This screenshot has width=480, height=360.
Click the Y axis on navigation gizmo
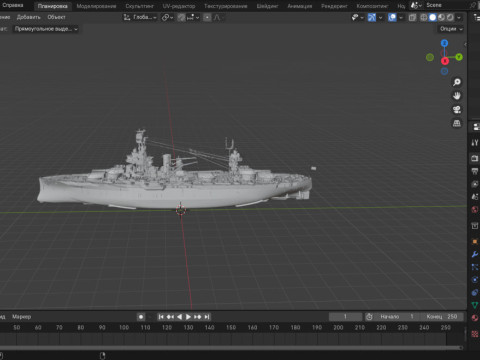click(459, 57)
